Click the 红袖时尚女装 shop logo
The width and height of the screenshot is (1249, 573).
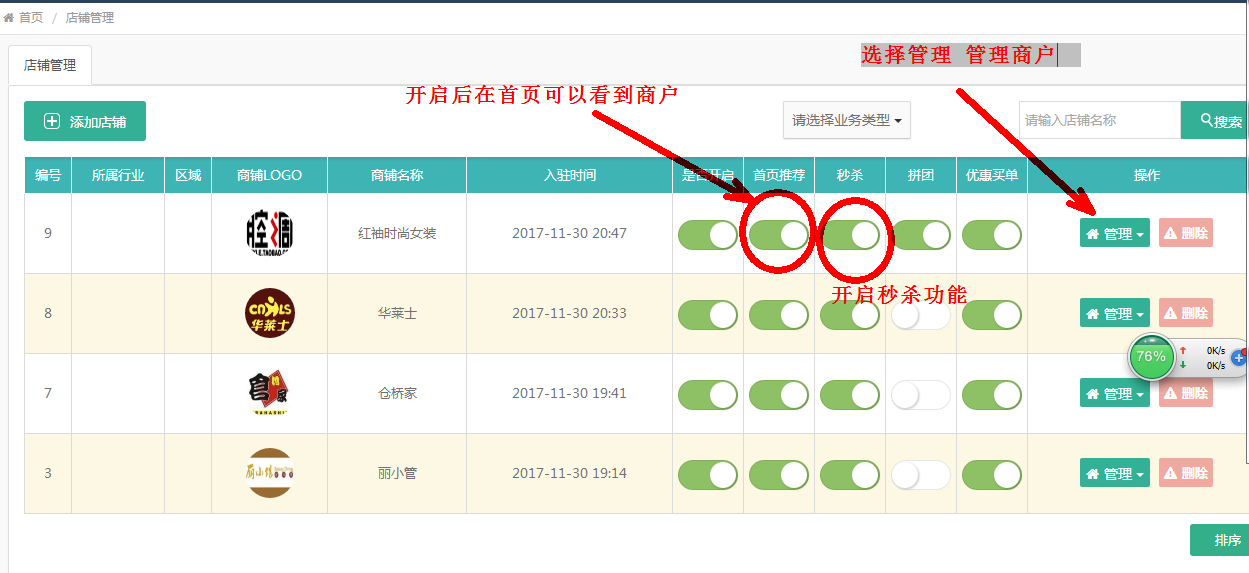tap(270, 233)
